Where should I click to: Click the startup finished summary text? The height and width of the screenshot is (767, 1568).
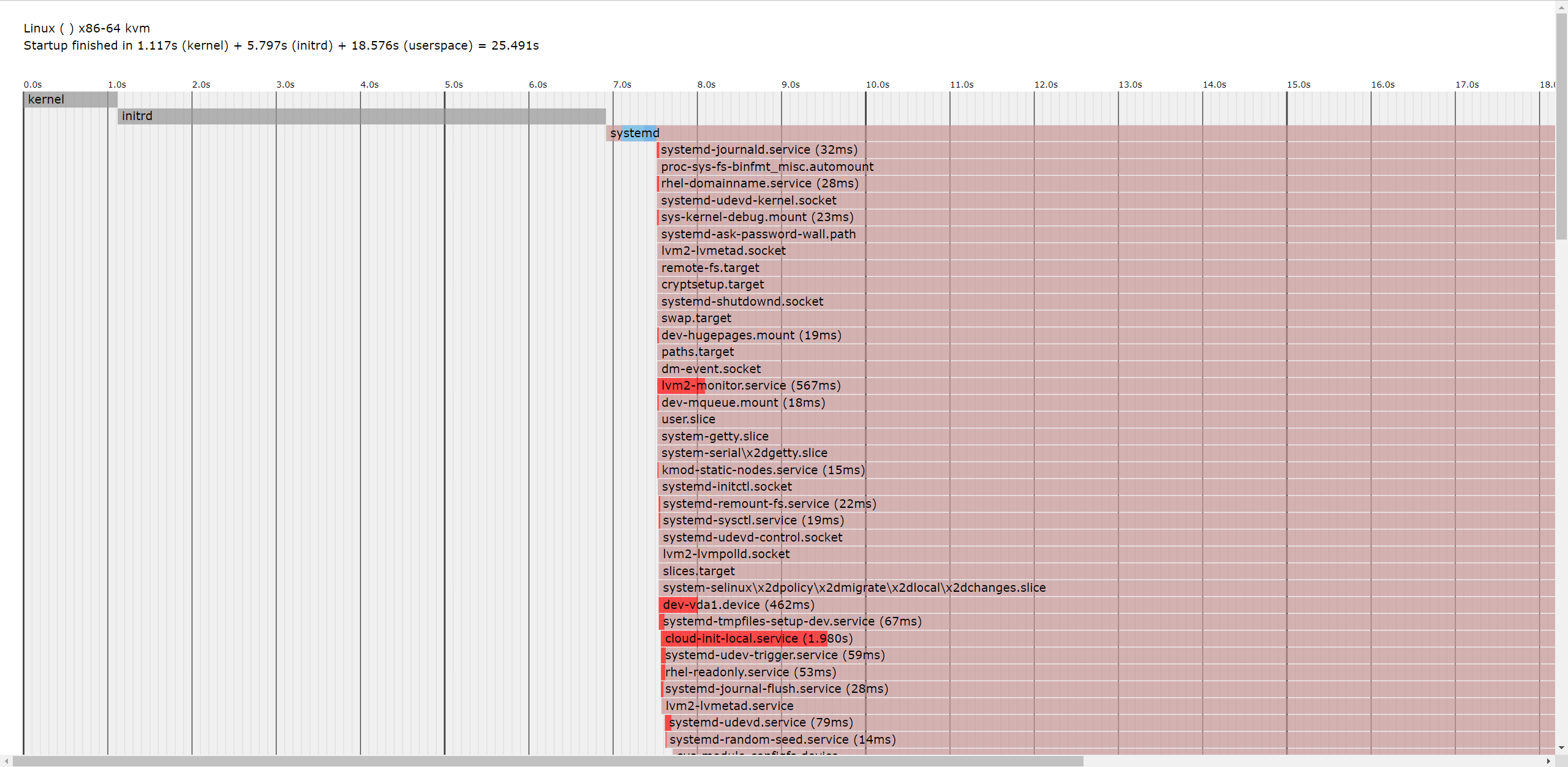pos(281,46)
